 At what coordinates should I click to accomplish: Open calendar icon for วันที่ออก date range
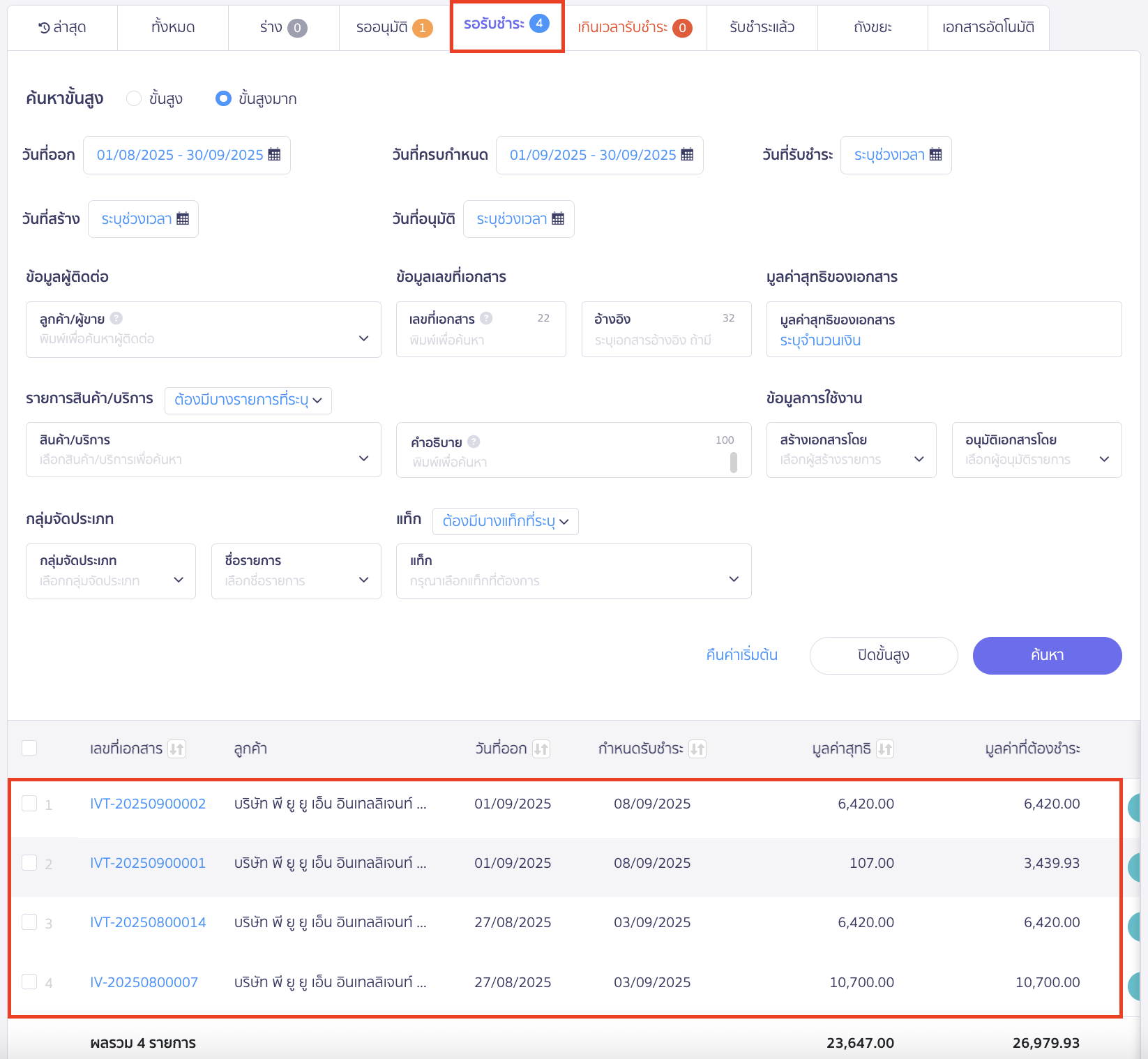pyautogui.click(x=274, y=155)
